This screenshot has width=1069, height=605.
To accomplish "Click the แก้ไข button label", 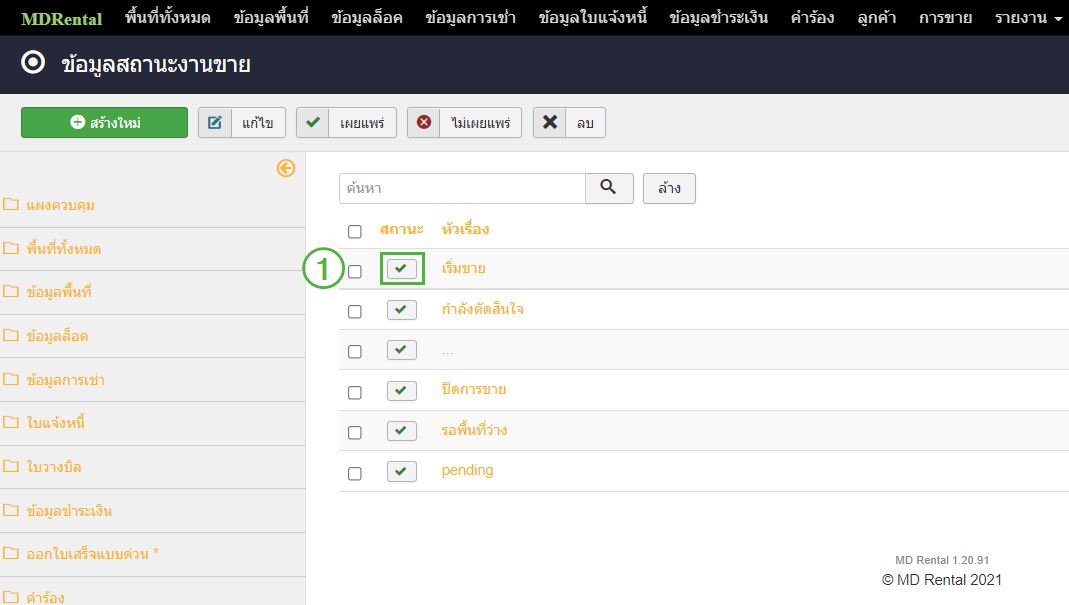I will coord(258,123).
